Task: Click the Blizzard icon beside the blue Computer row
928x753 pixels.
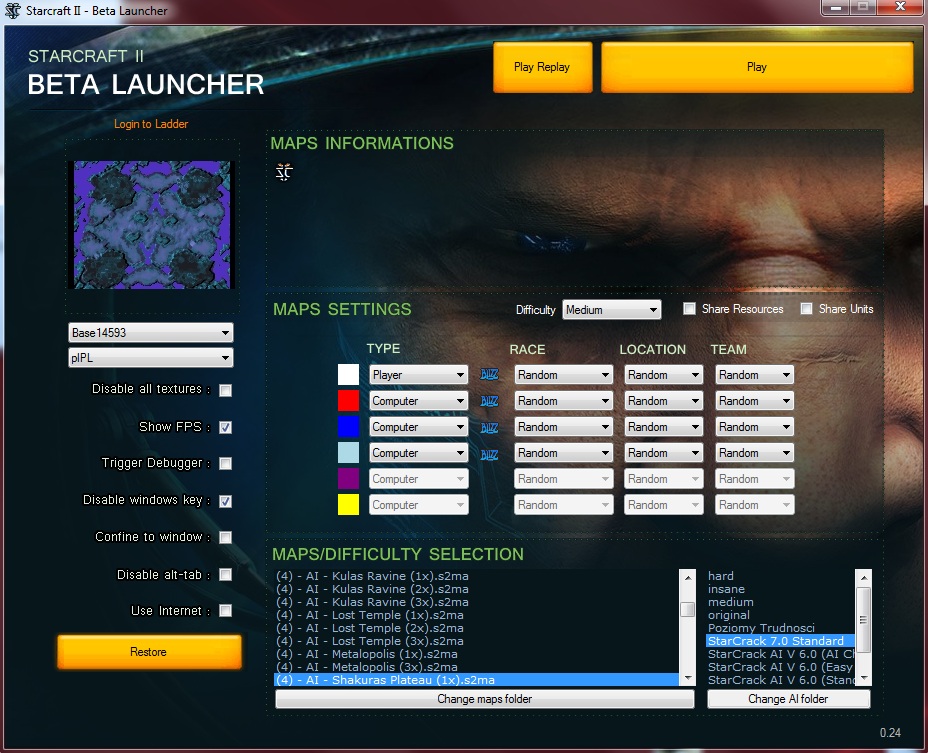Action: [x=489, y=427]
